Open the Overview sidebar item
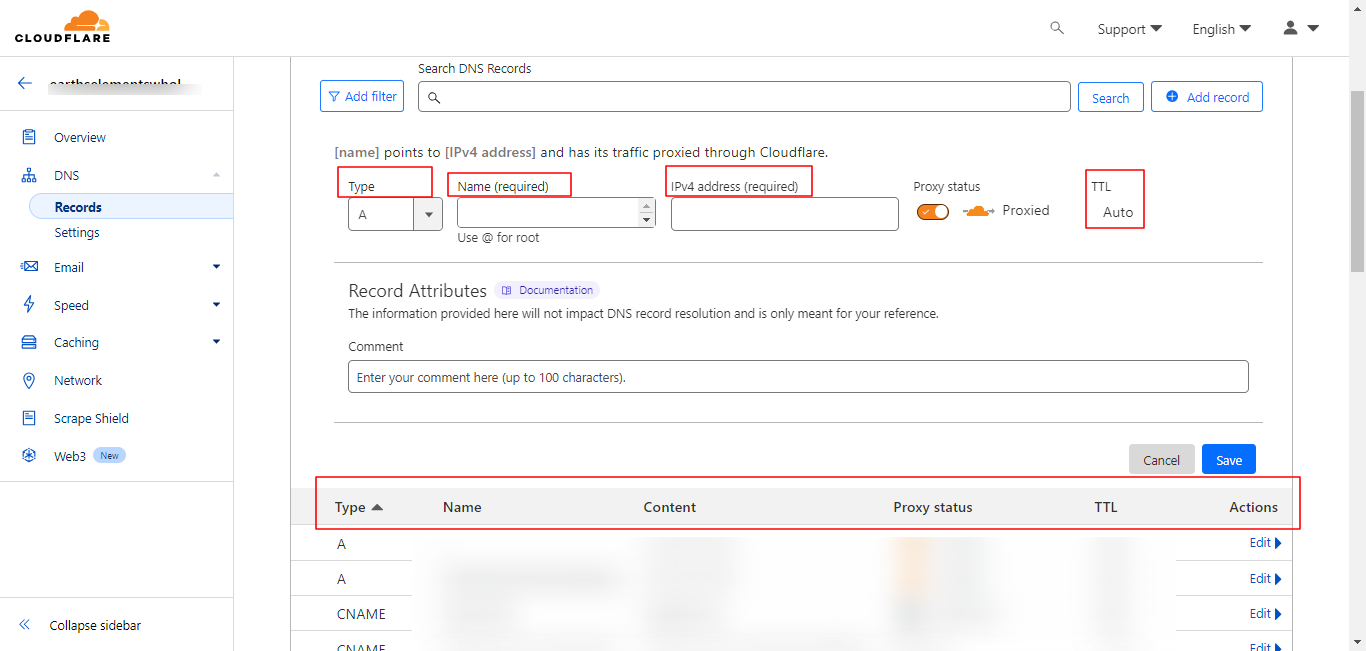1366x651 pixels. [80, 137]
